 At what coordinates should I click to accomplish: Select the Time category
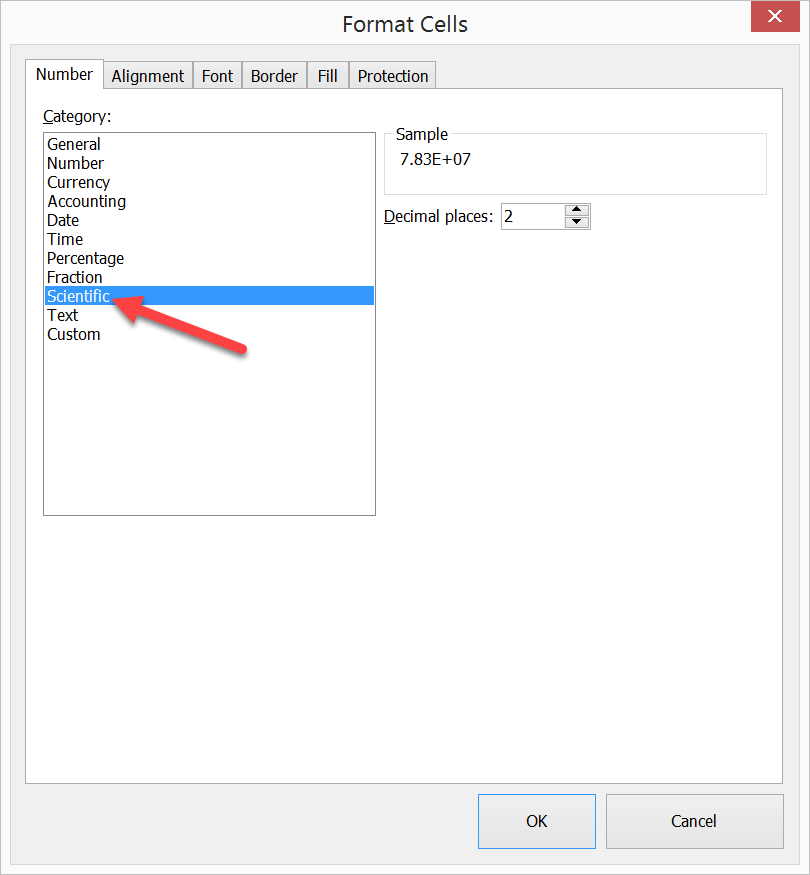click(65, 239)
